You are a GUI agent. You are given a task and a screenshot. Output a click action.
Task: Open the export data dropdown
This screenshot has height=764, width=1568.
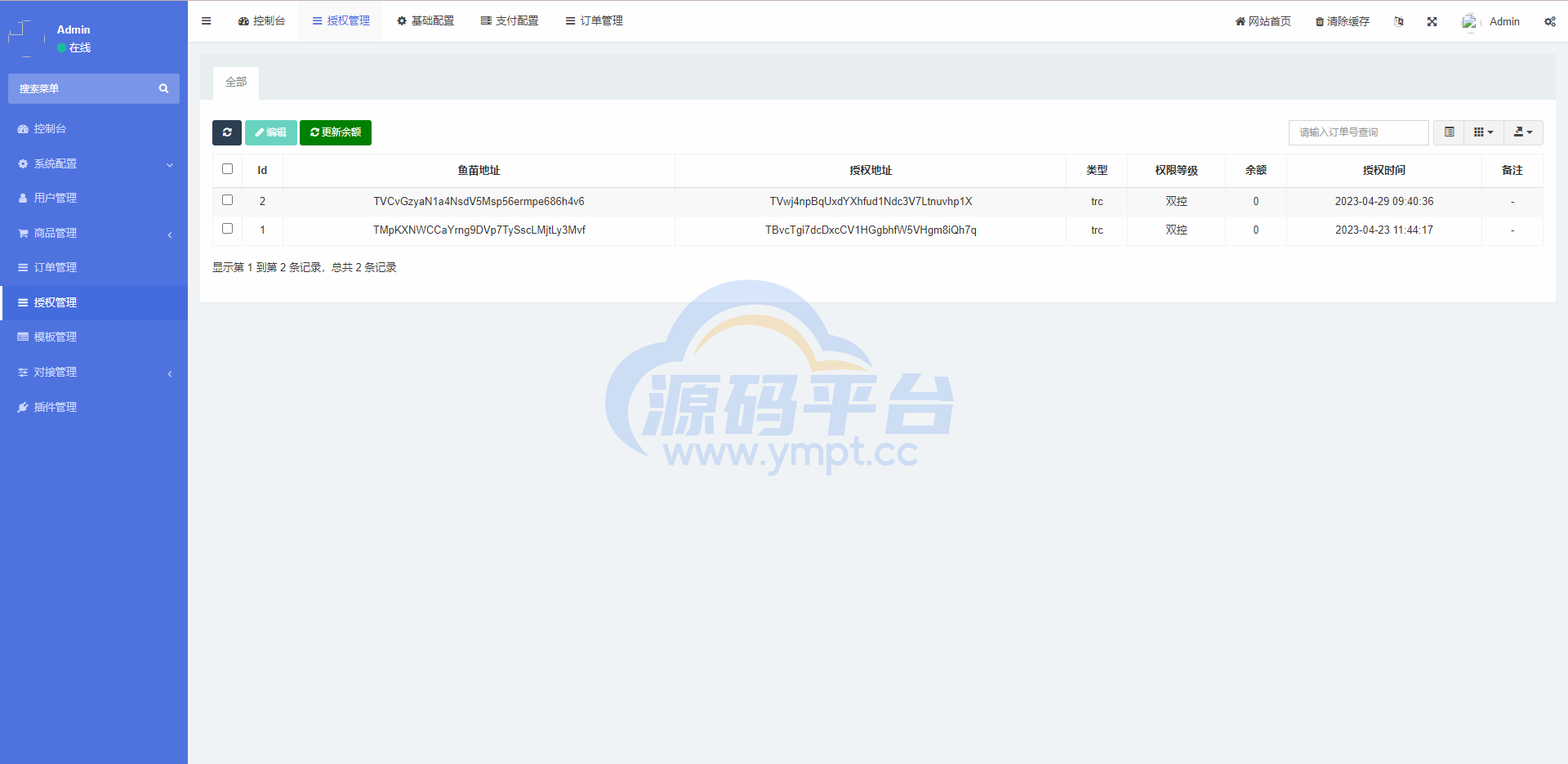(1523, 132)
